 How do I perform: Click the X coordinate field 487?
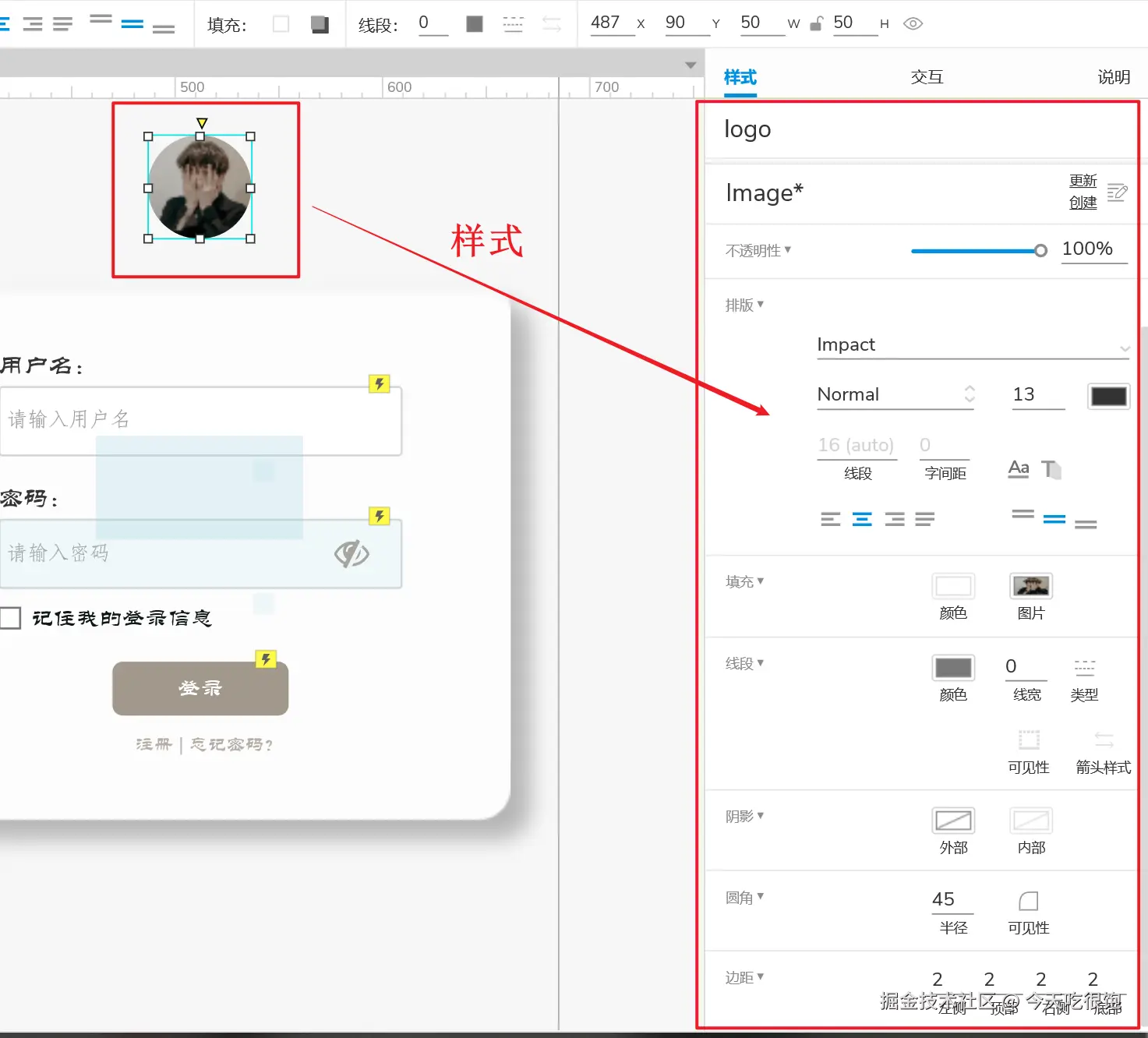pyautogui.click(x=613, y=23)
